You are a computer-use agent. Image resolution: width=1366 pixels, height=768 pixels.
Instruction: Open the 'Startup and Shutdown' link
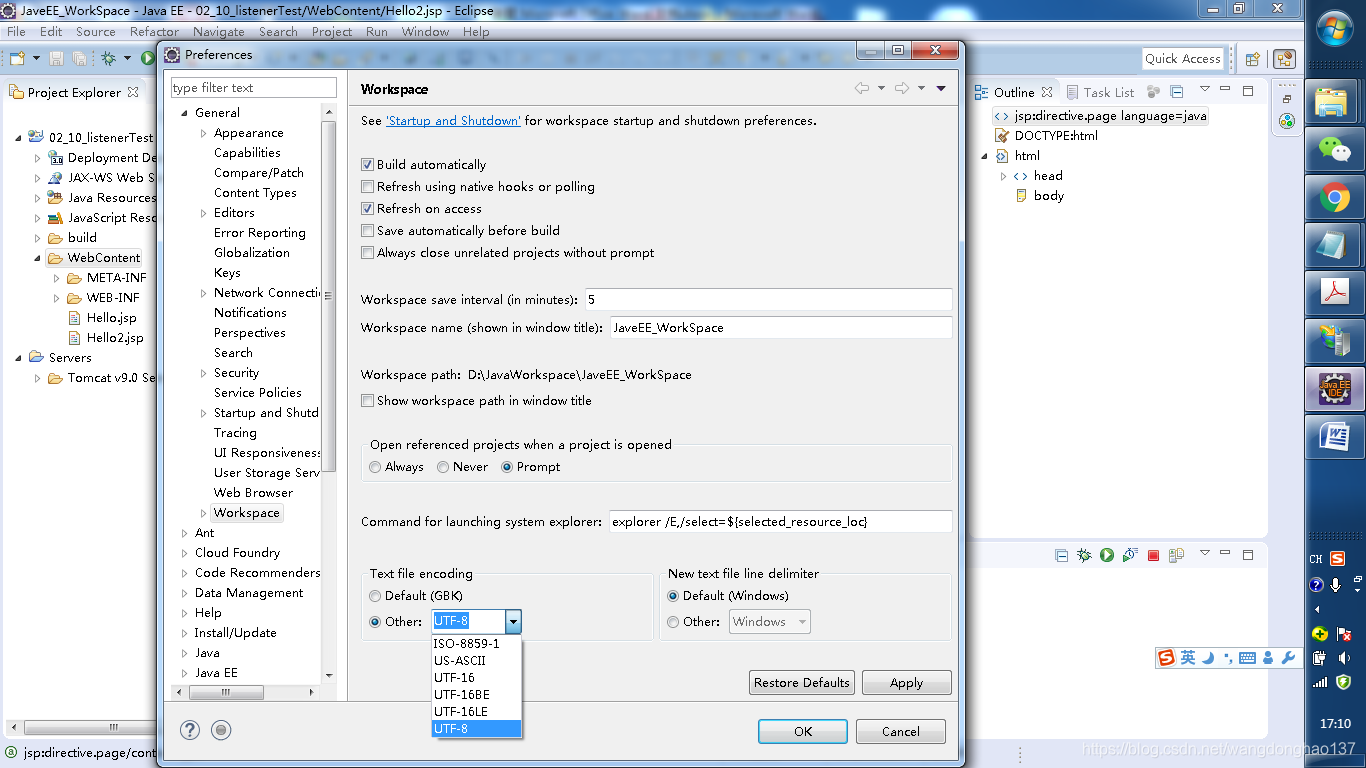pyautogui.click(x=453, y=121)
